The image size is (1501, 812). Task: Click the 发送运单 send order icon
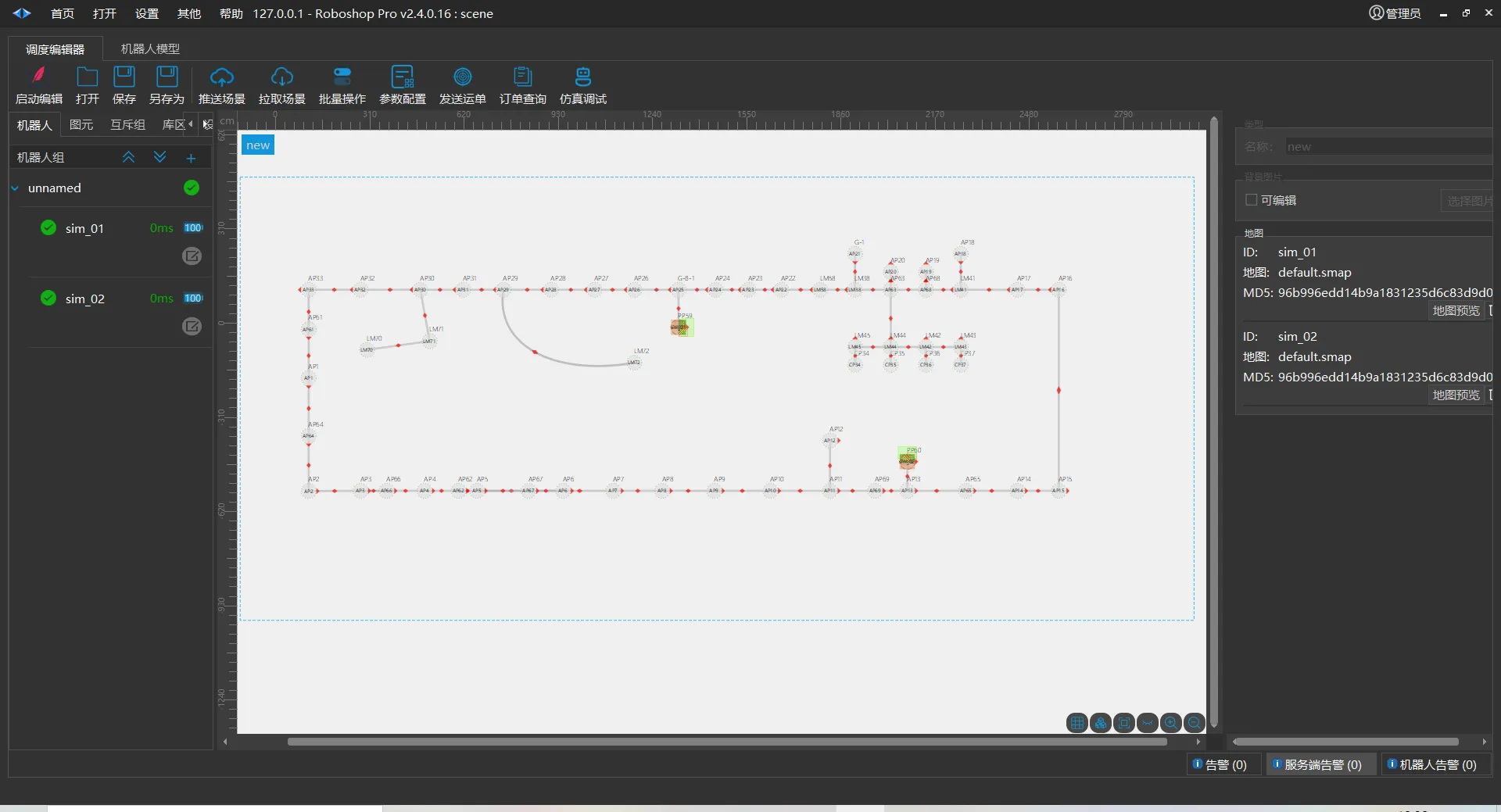(463, 84)
